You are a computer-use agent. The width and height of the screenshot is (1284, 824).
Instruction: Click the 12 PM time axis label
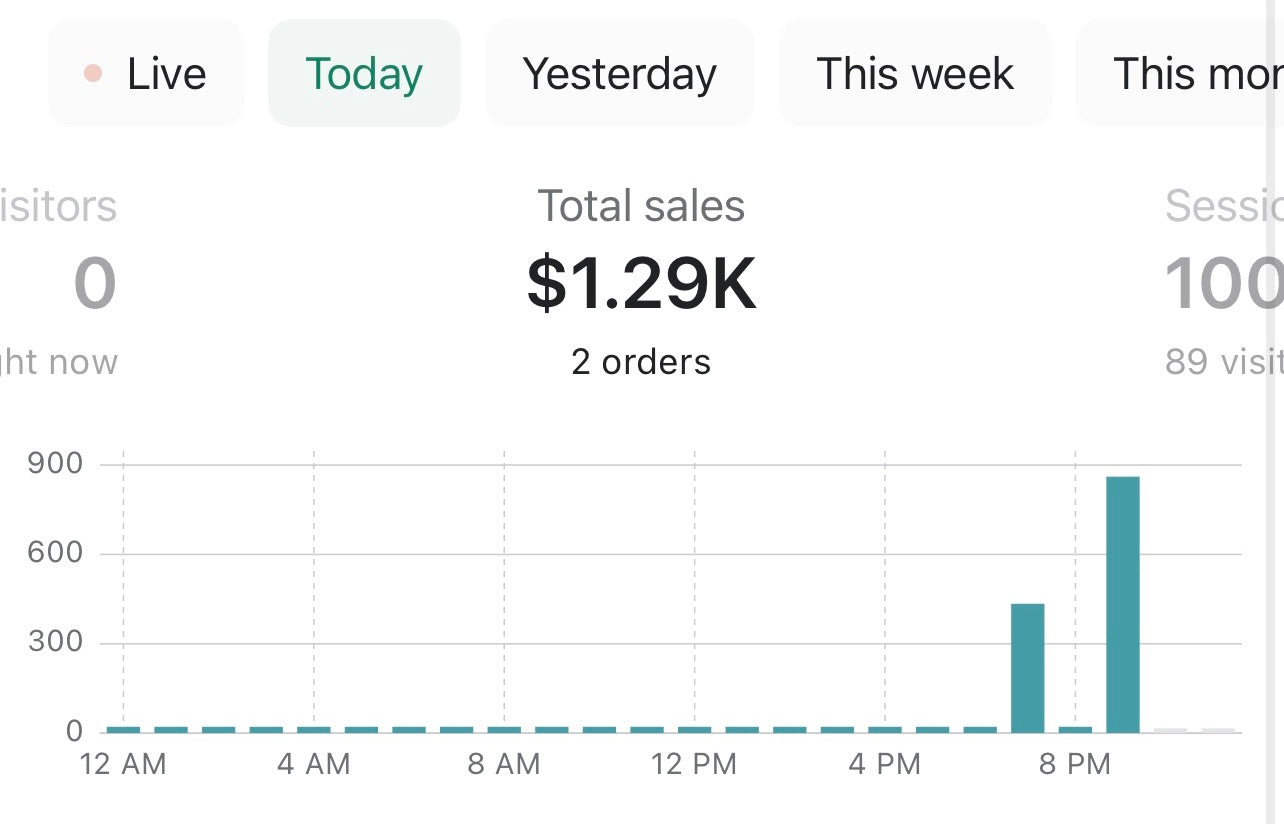click(694, 765)
